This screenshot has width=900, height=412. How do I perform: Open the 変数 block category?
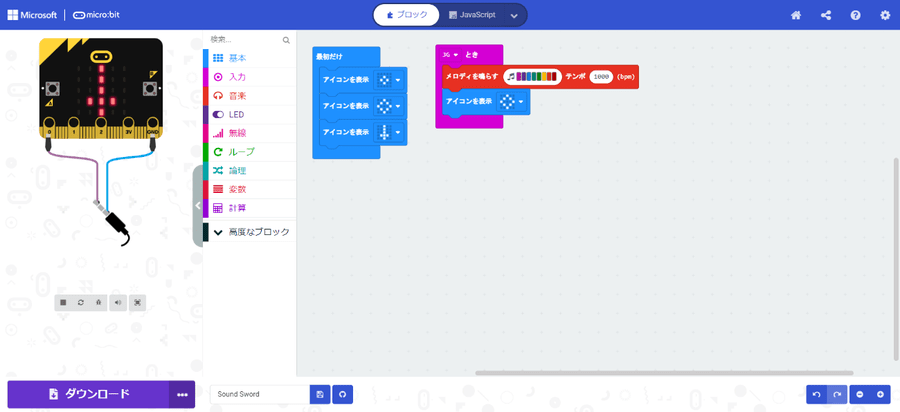pos(250,189)
